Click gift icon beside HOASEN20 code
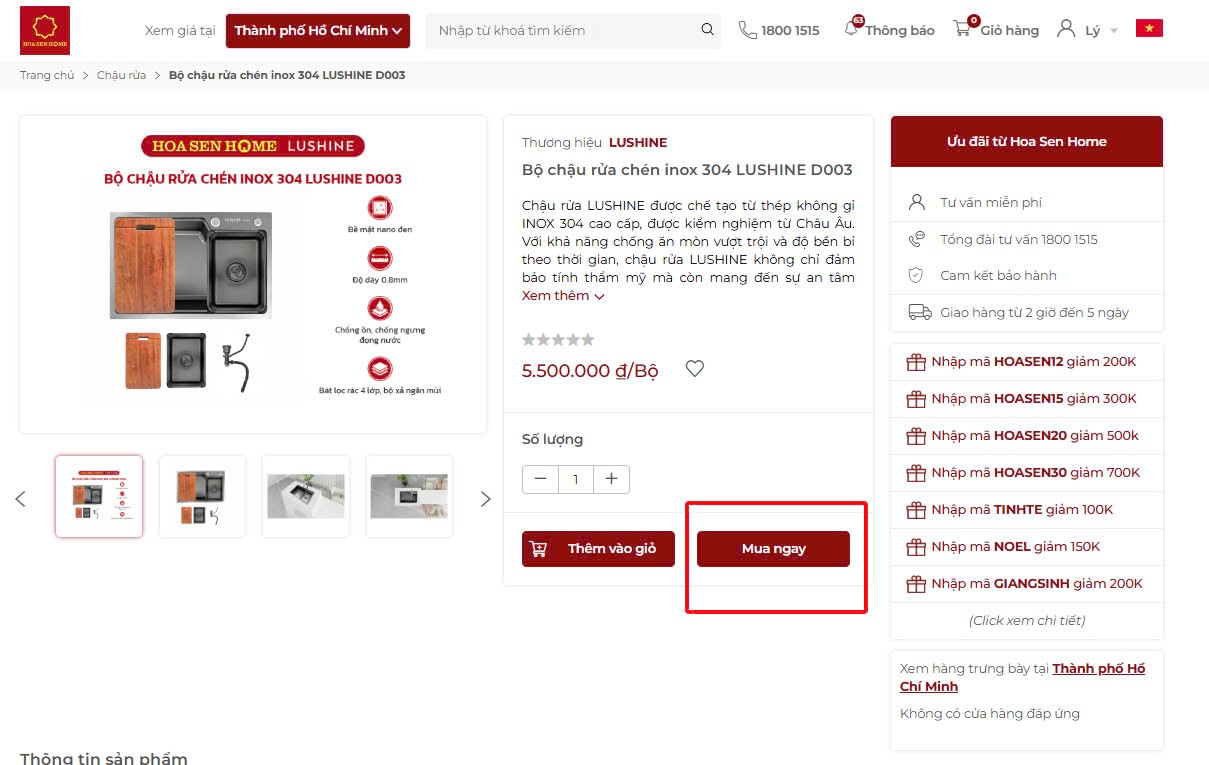 (x=915, y=436)
